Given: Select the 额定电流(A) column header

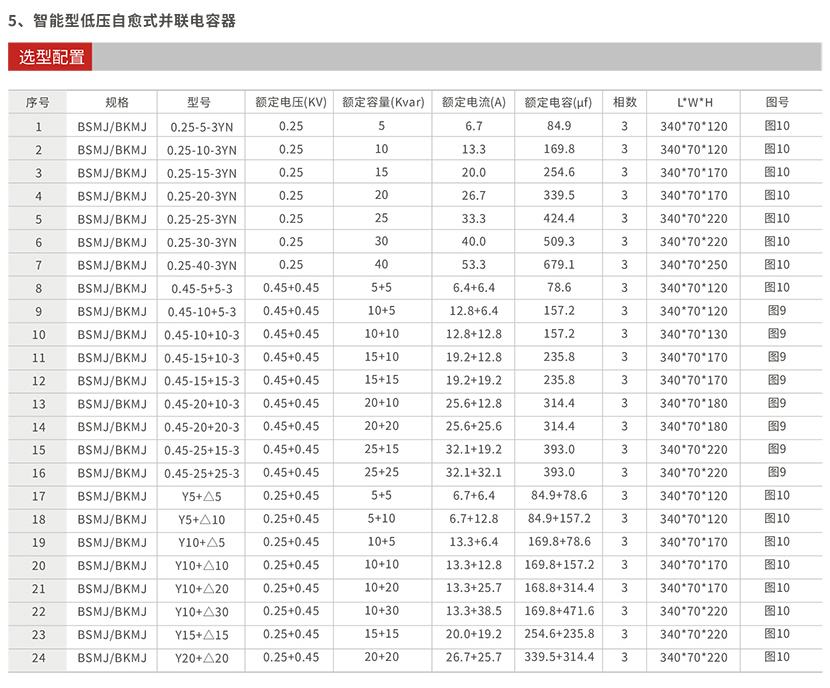Looking at the screenshot, I should coord(473,102).
